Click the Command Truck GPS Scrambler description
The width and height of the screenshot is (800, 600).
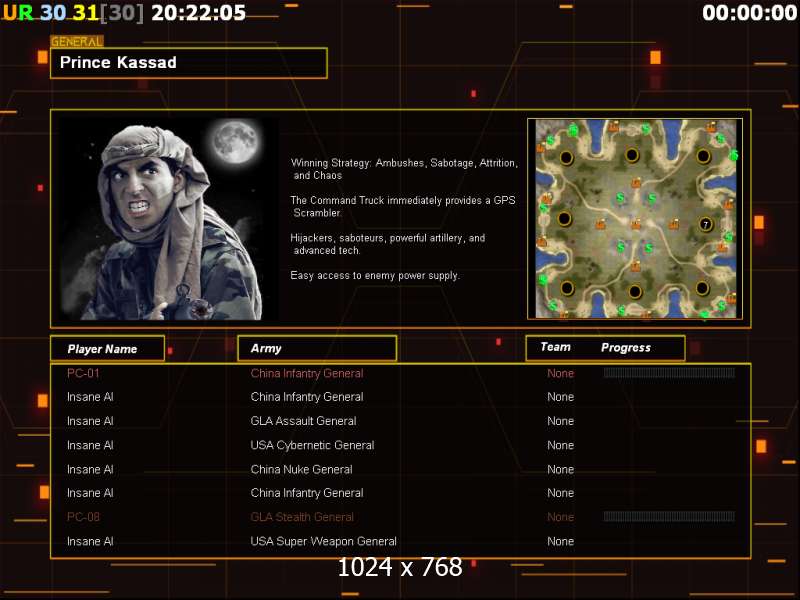(x=403, y=206)
